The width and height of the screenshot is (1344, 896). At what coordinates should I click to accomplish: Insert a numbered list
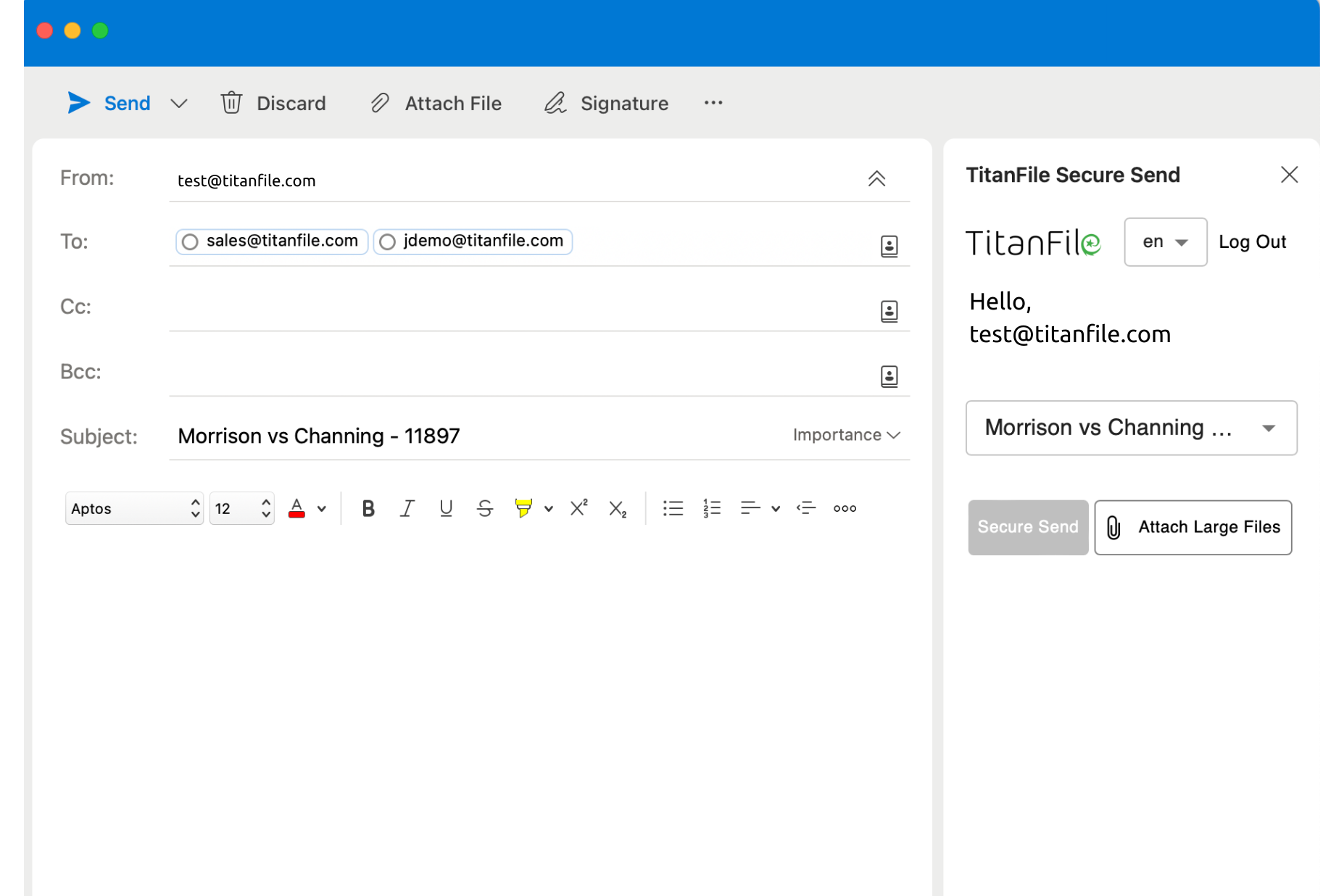pos(712,508)
